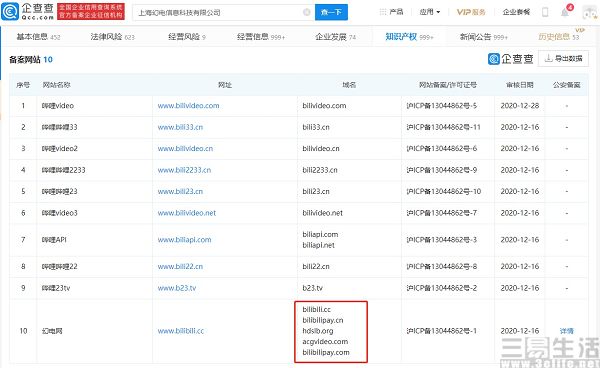Switch to 基本信息 tab
Screen dimensions: 600x368
(x=38, y=37)
